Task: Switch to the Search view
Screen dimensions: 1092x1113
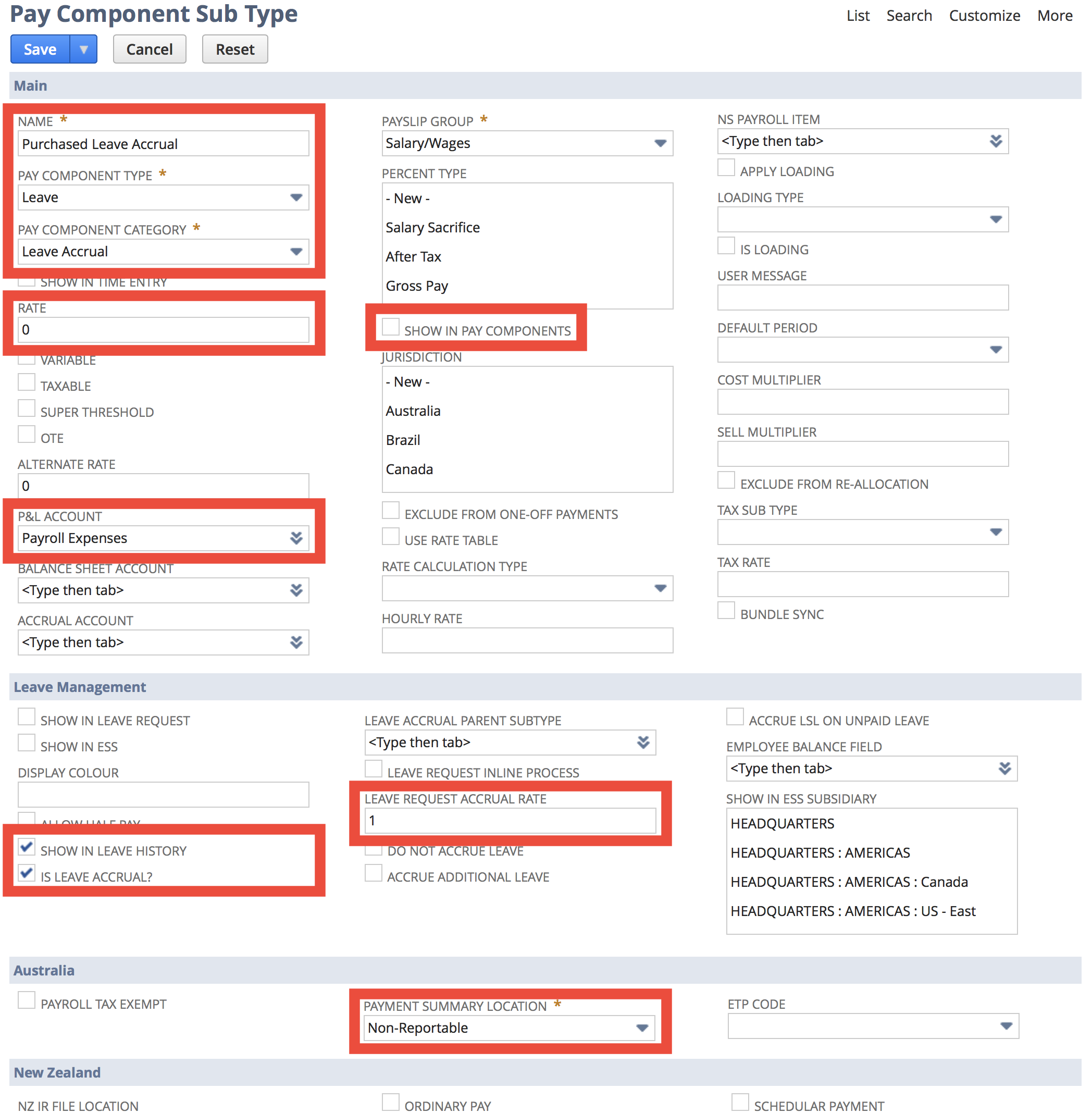Action: [910, 16]
